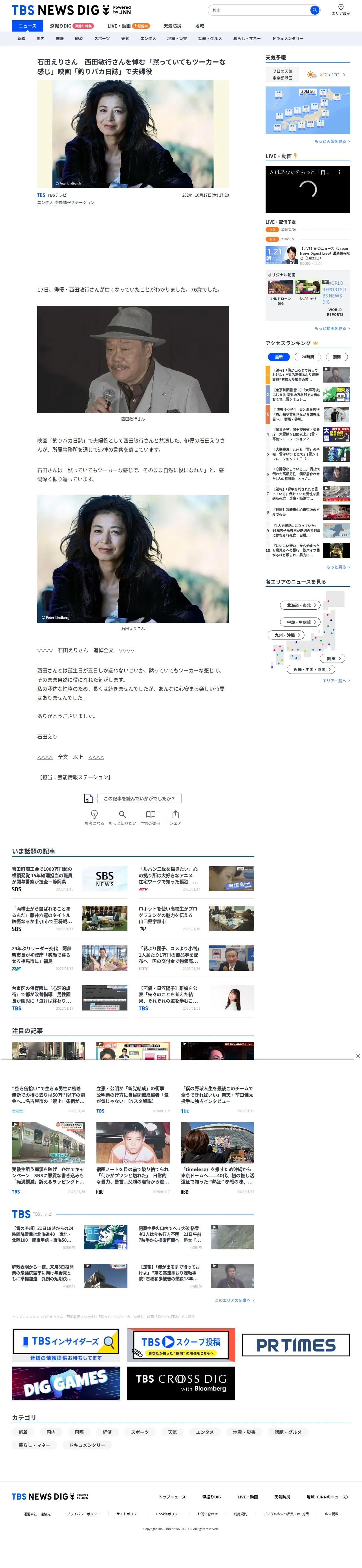Expand the 中部・甲信越 area button

(x=301, y=622)
